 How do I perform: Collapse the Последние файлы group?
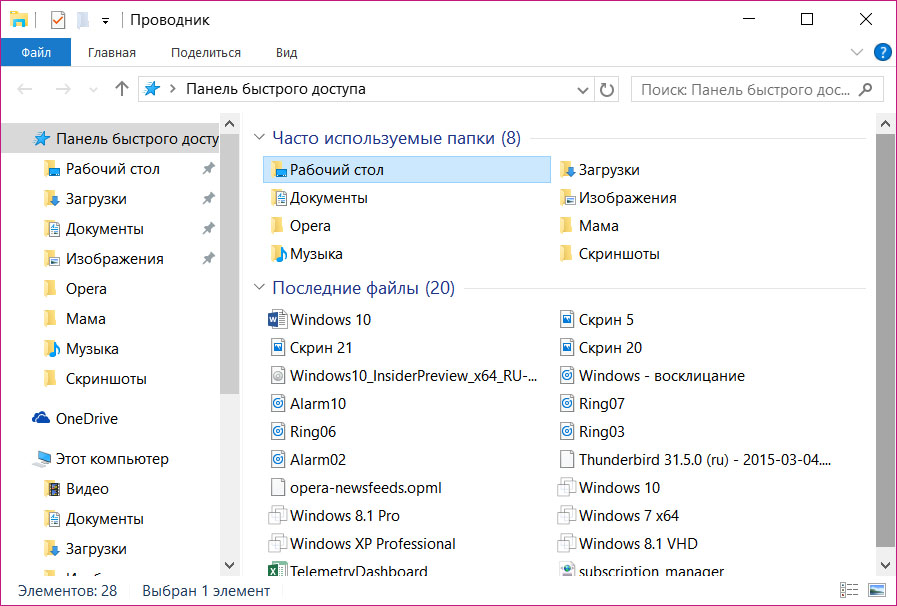coord(260,289)
